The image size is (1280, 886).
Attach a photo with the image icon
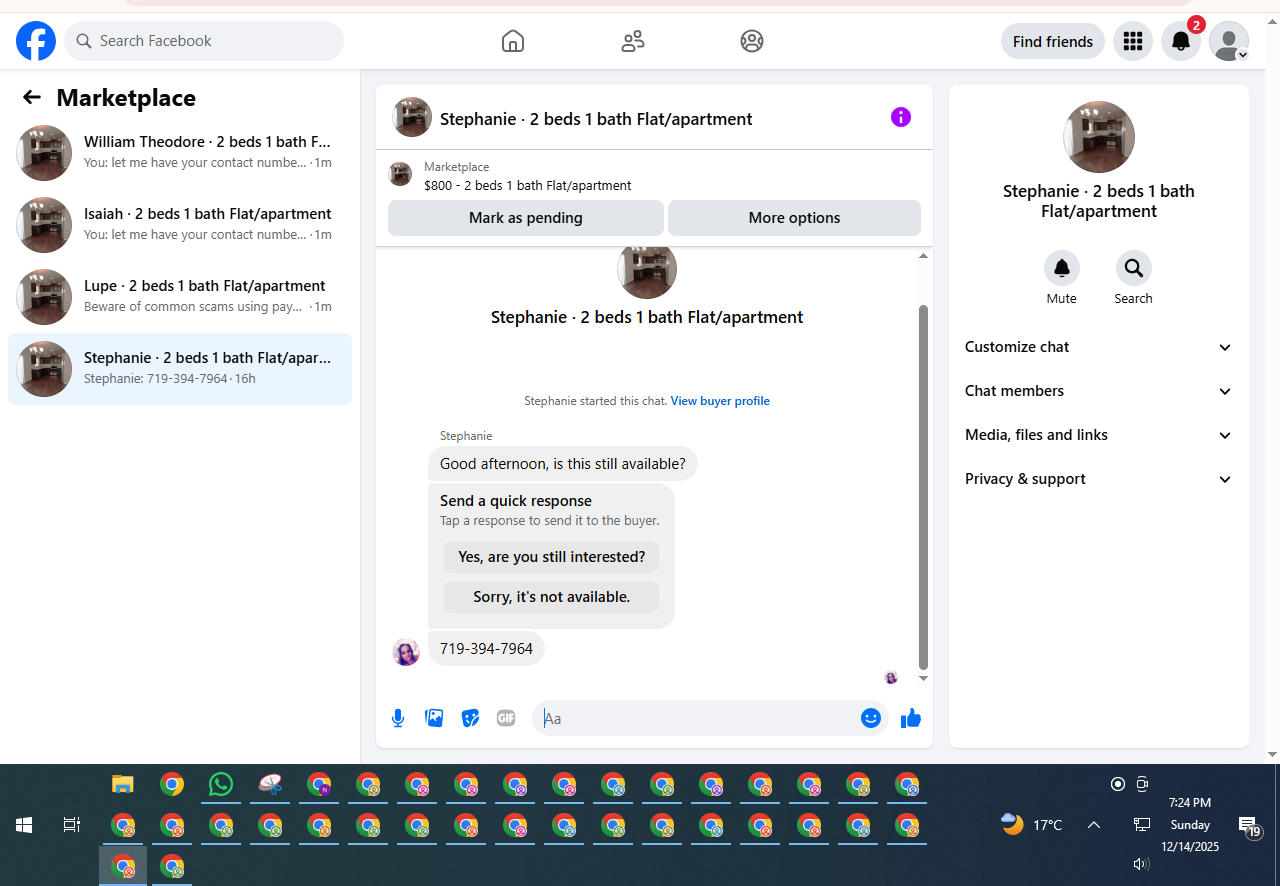[x=434, y=718]
